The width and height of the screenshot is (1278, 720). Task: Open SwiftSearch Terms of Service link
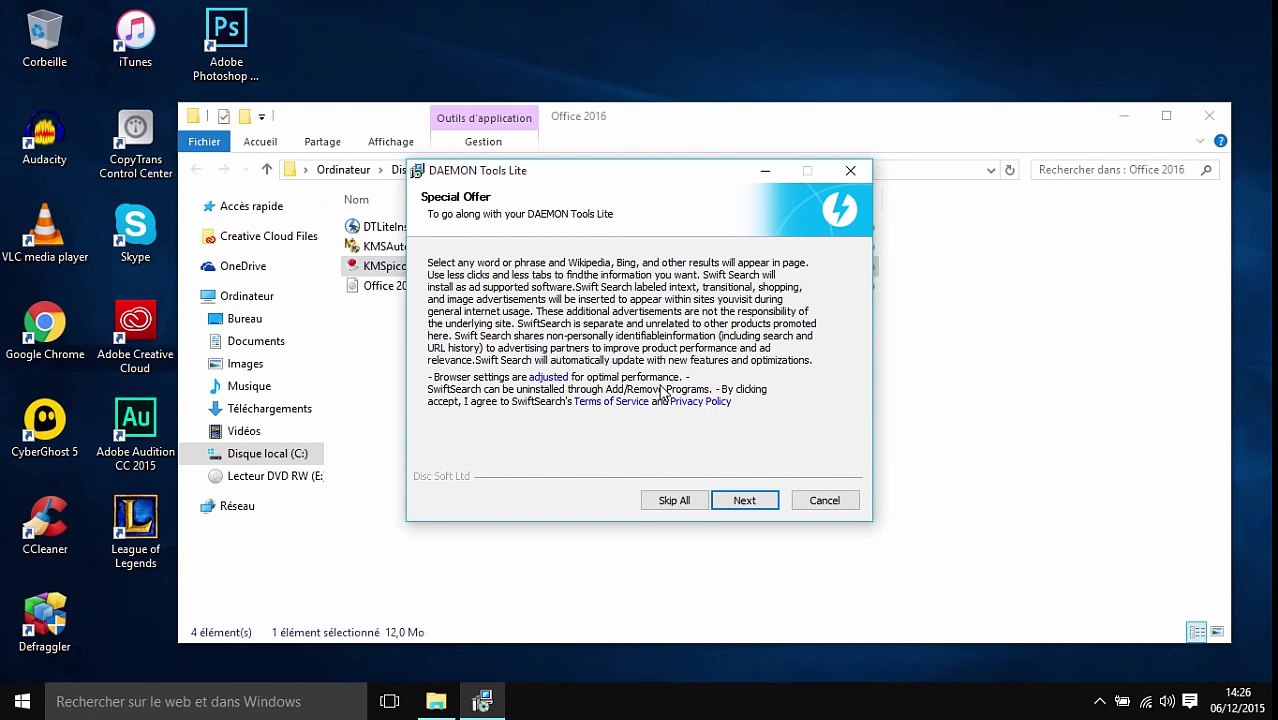click(x=611, y=401)
